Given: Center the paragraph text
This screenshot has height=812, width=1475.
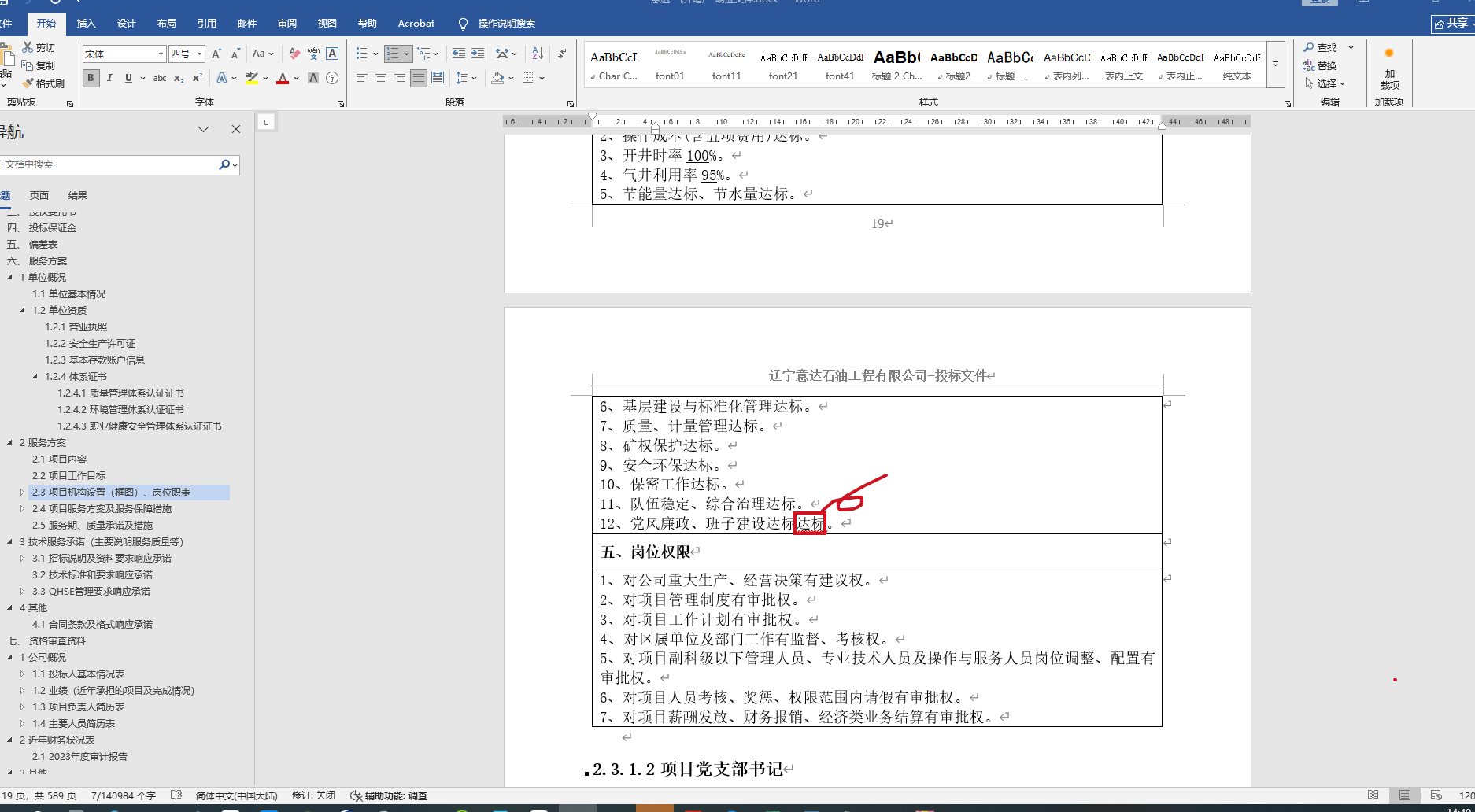Looking at the screenshot, I should point(381,78).
